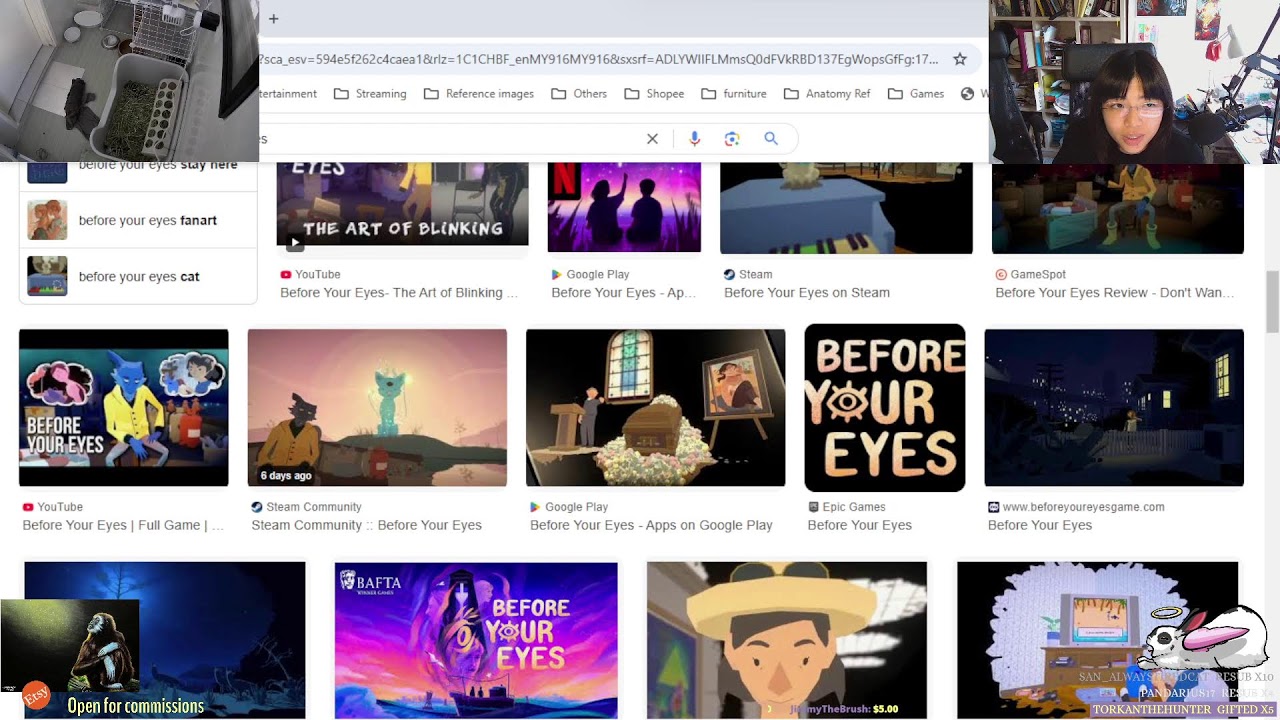Open the straw hat character image
This screenshot has height=720, width=1280.
[787, 640]
